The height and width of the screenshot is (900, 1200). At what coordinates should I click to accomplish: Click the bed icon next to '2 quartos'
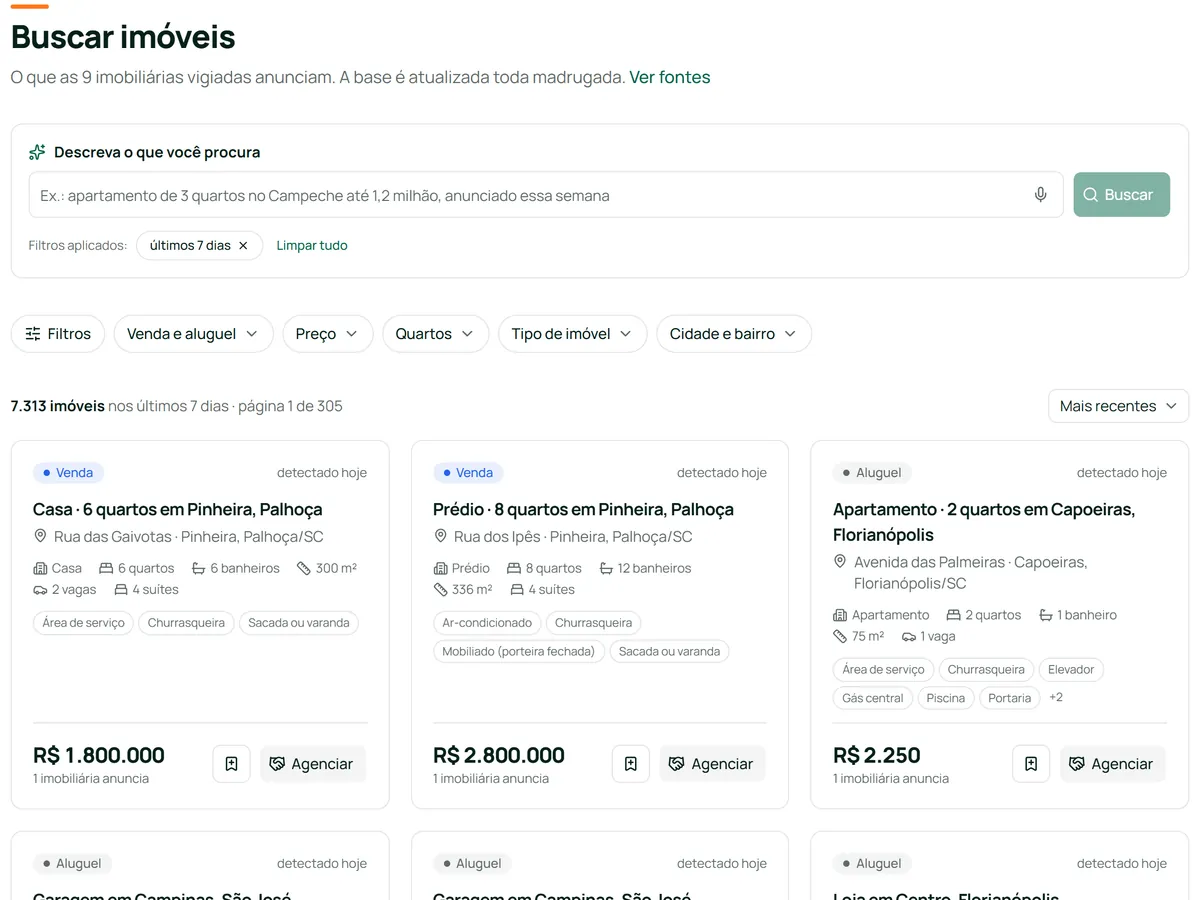pyautogui.click(x=954, y=615)
